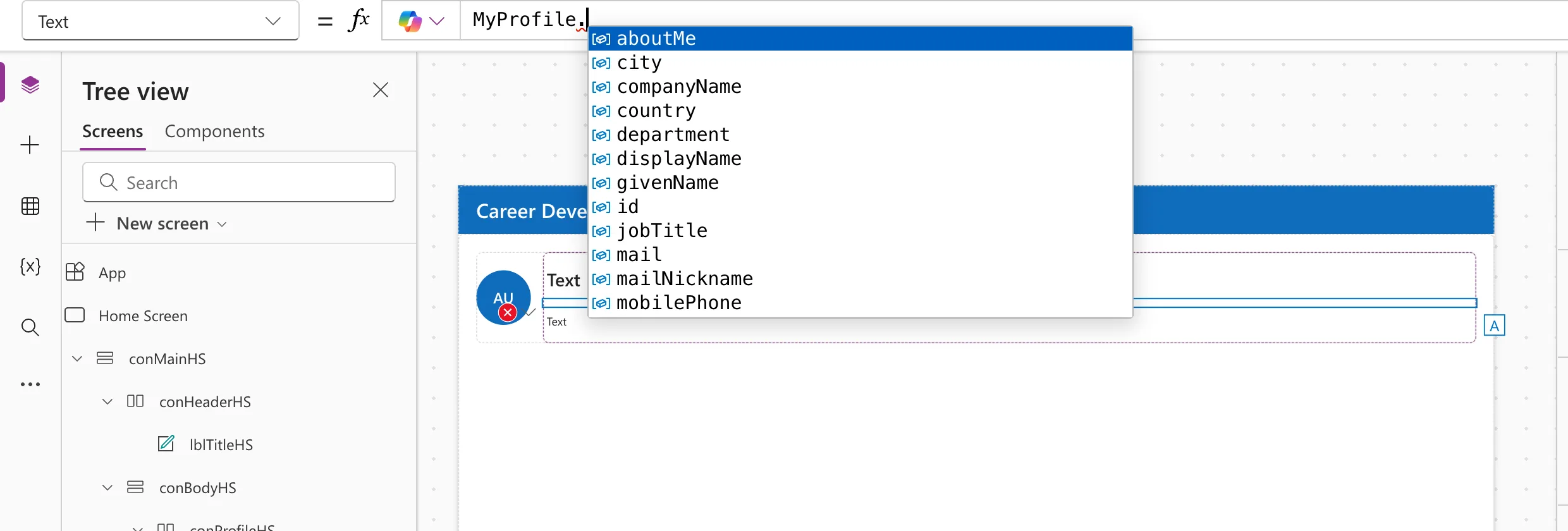Close the Tree view panel

(x=381, y=90)
